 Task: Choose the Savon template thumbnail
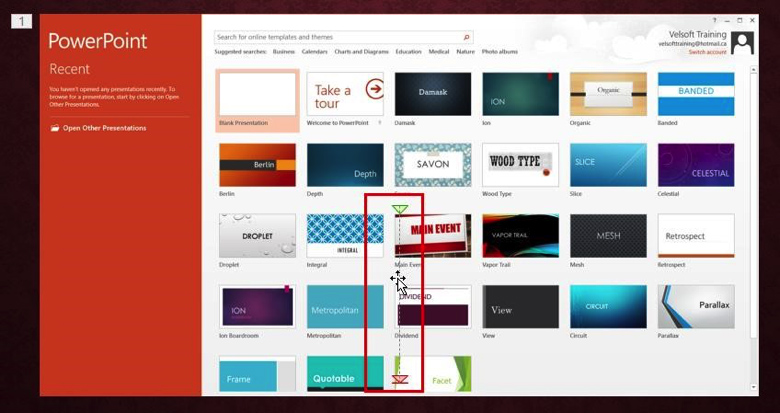[433, 165]
